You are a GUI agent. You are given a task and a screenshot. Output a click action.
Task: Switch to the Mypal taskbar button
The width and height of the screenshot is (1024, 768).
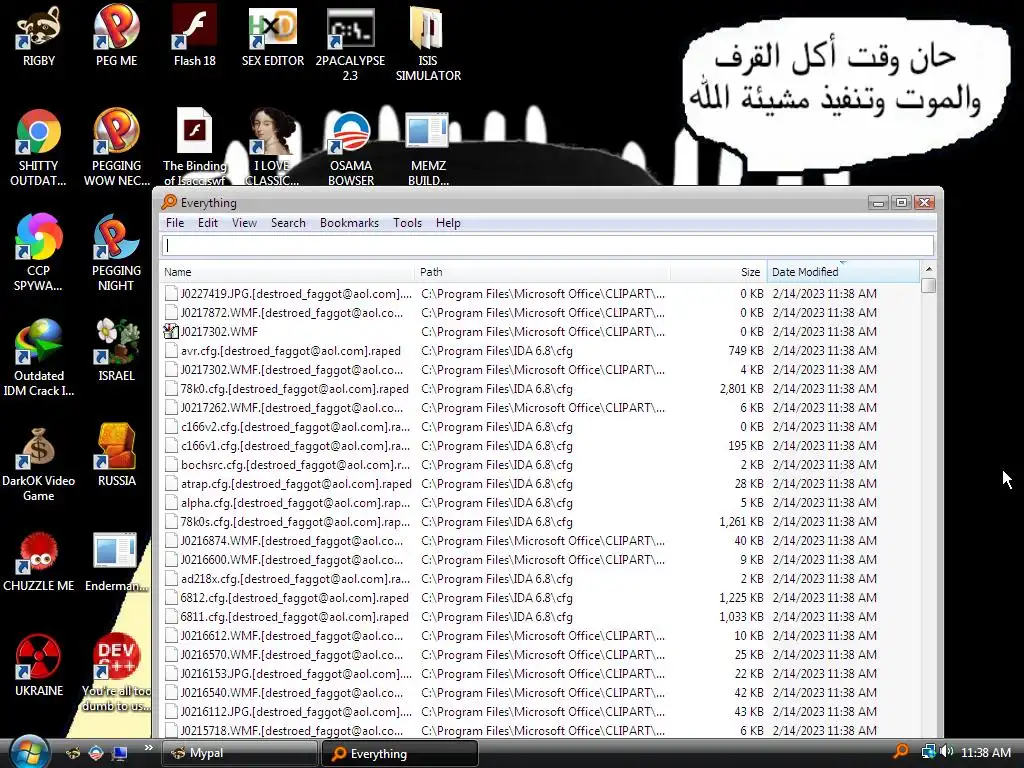point(239,753)
